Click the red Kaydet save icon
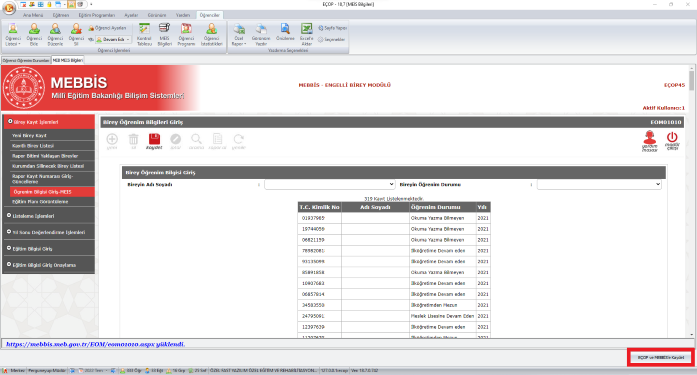The image size is (697, 375). pos(154,141)
